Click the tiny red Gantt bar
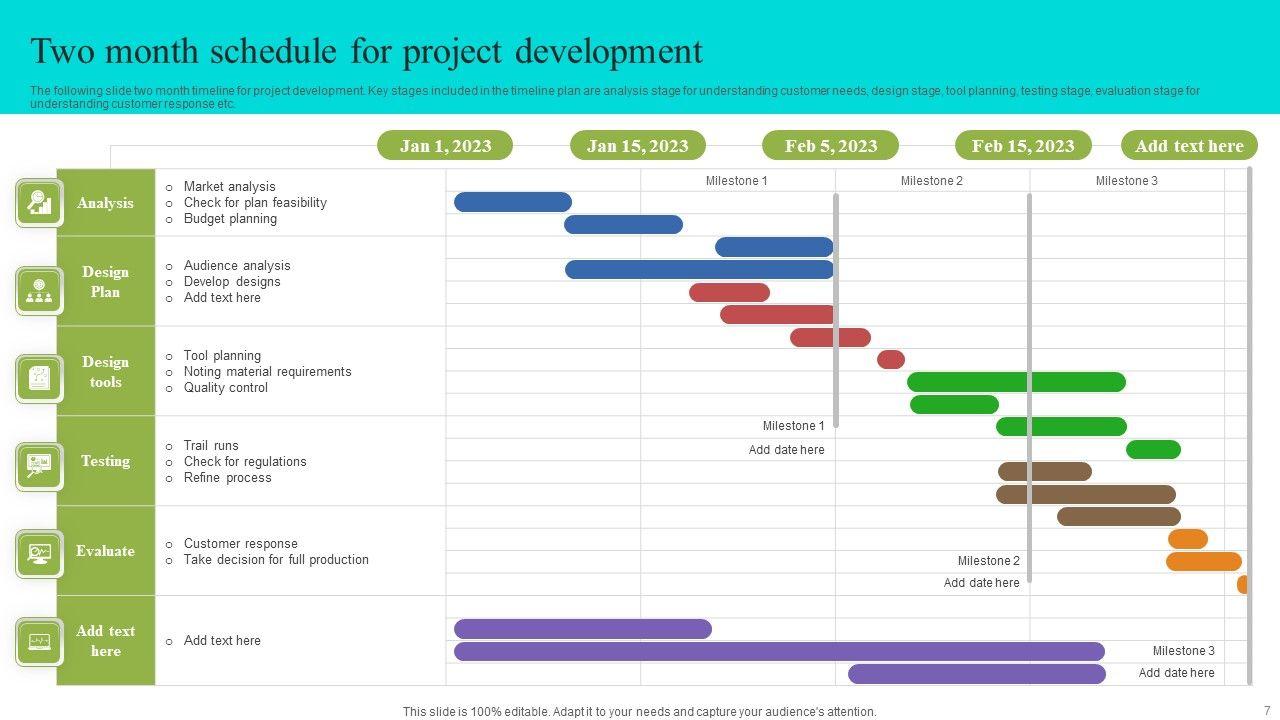This screenshot has height=720, width=1280. (891, 359)
